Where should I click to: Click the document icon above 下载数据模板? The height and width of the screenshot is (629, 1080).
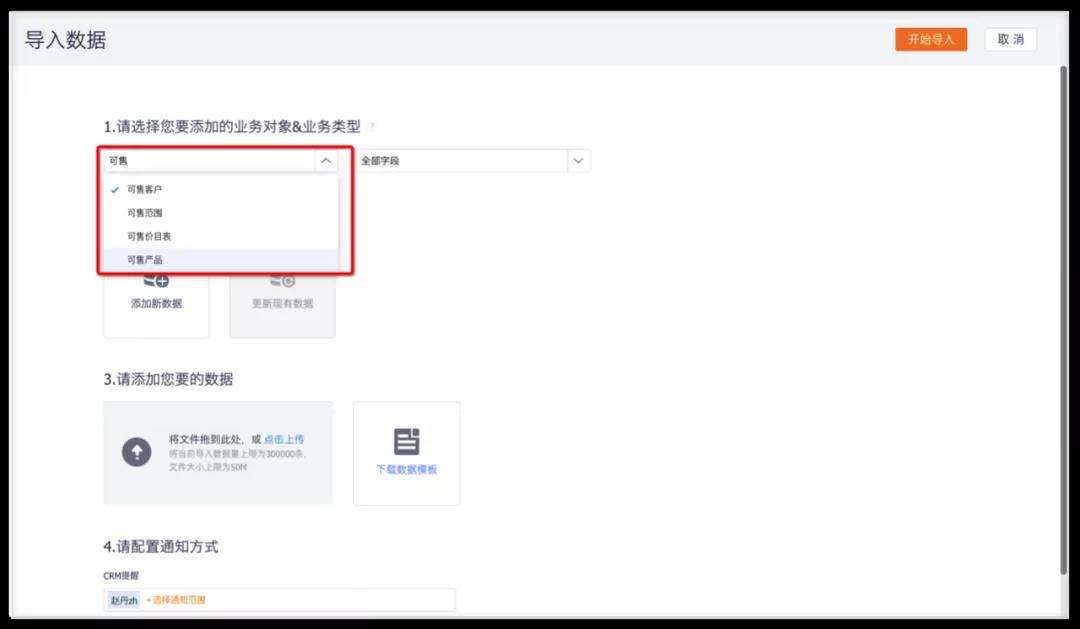click(406, 442)
